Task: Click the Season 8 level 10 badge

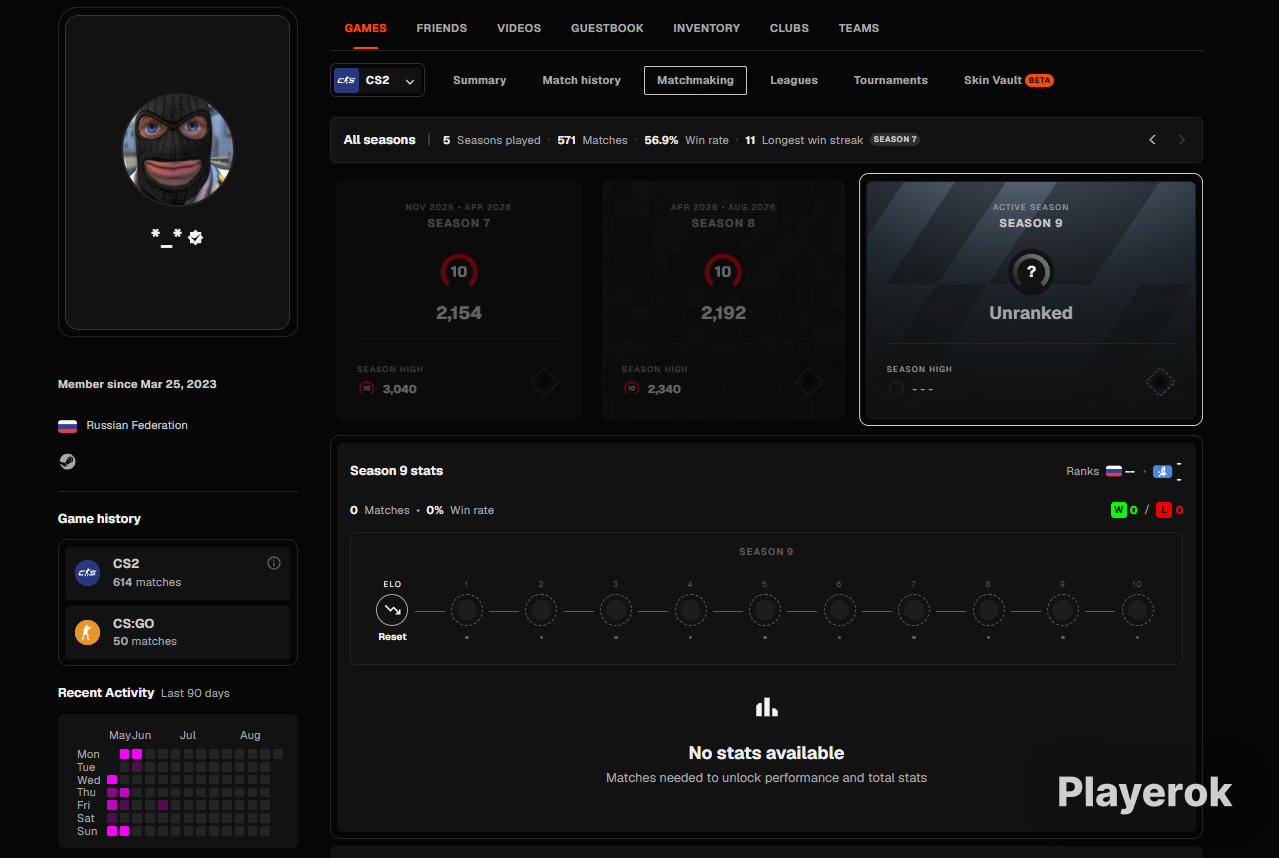Action: [723, 271]
